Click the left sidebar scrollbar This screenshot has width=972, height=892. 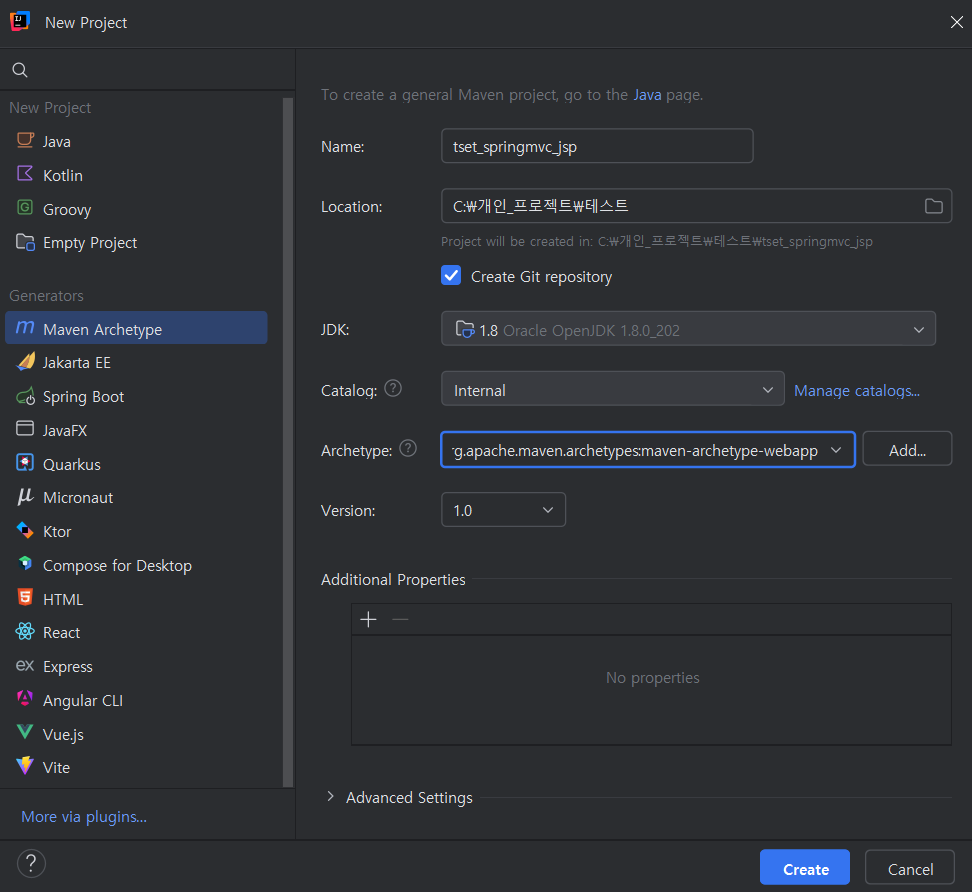[x=288, y=441]
